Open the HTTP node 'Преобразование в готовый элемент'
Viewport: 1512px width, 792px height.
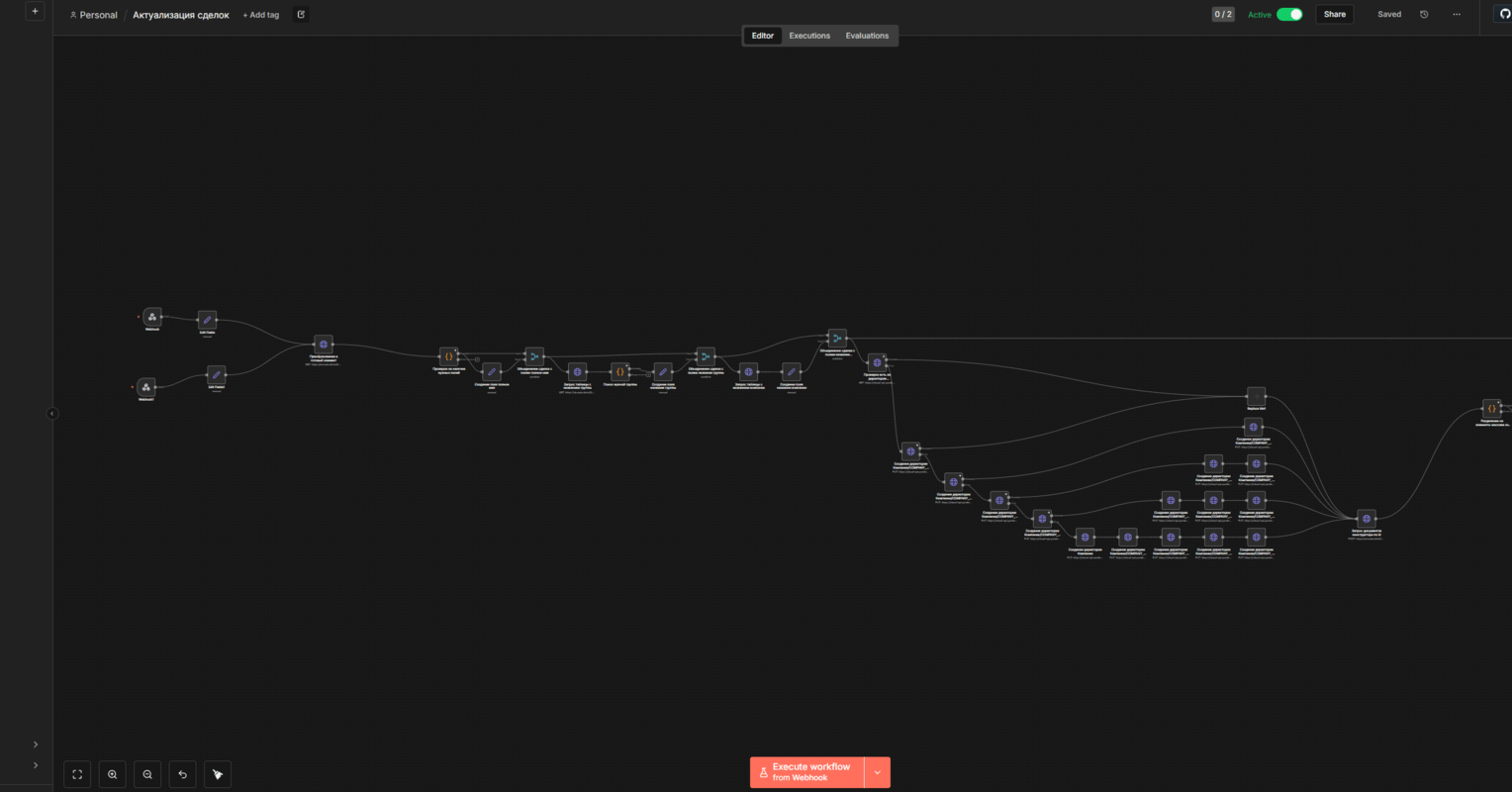click(324, 345)
